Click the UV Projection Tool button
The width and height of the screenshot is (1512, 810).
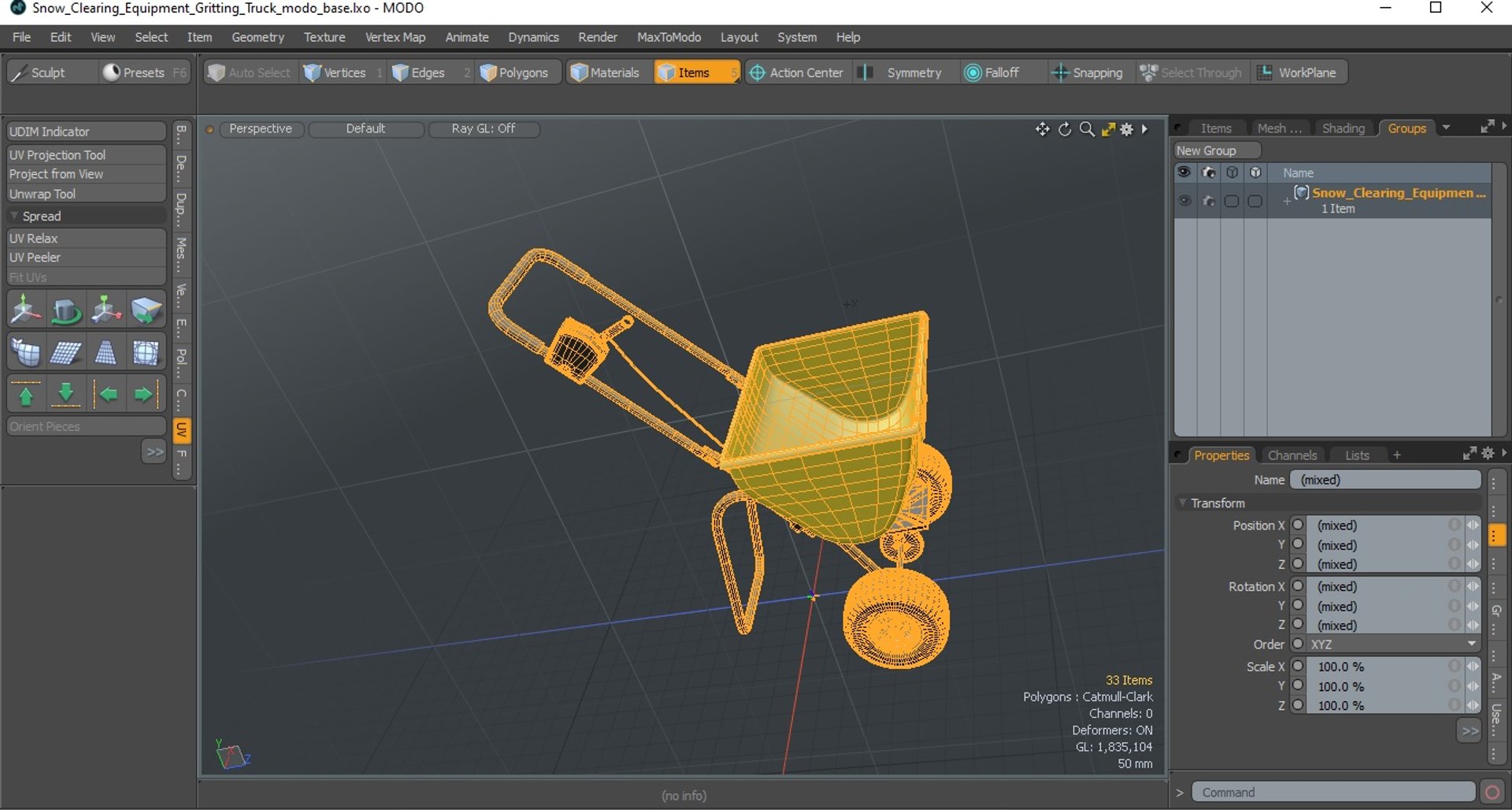[86, 155]
